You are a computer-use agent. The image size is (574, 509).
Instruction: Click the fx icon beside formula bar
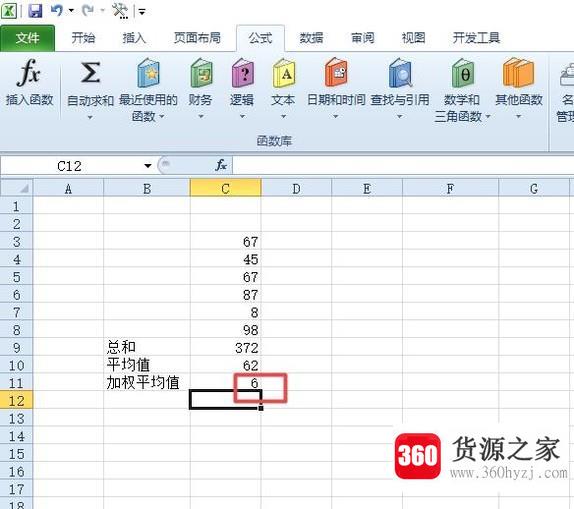[x=221, y=166]
